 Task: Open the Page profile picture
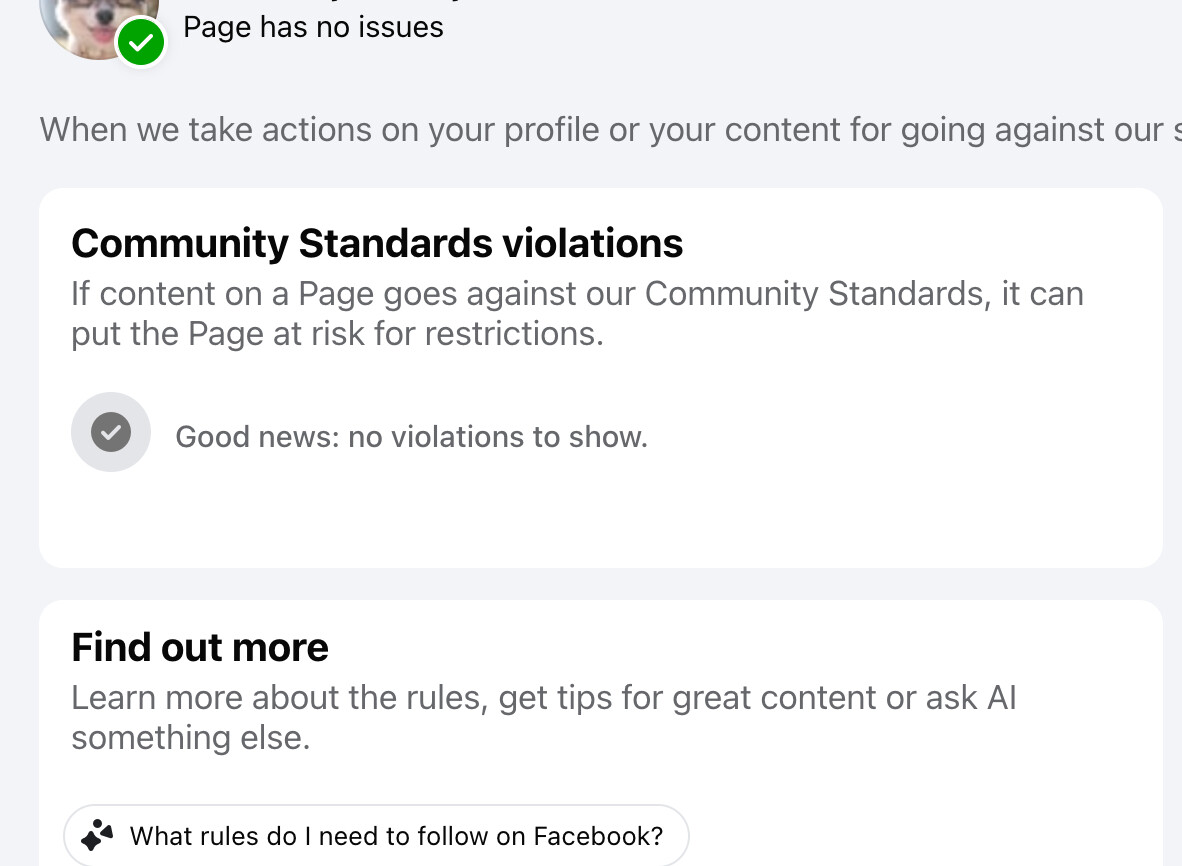98,26
